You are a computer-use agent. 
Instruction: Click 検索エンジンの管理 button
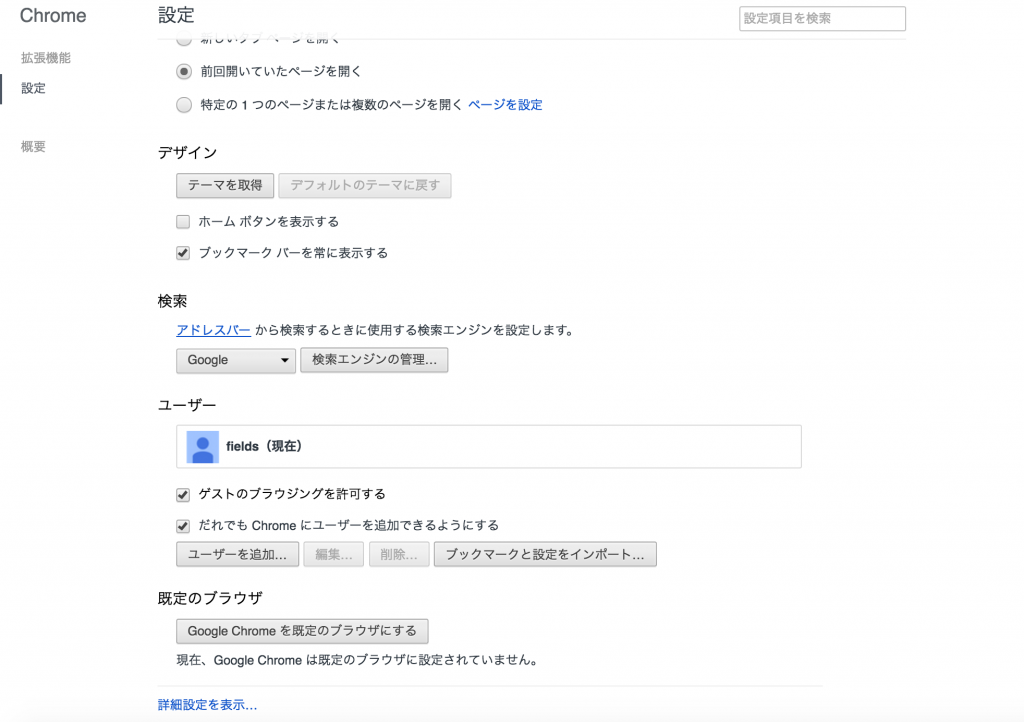[374, 360]
